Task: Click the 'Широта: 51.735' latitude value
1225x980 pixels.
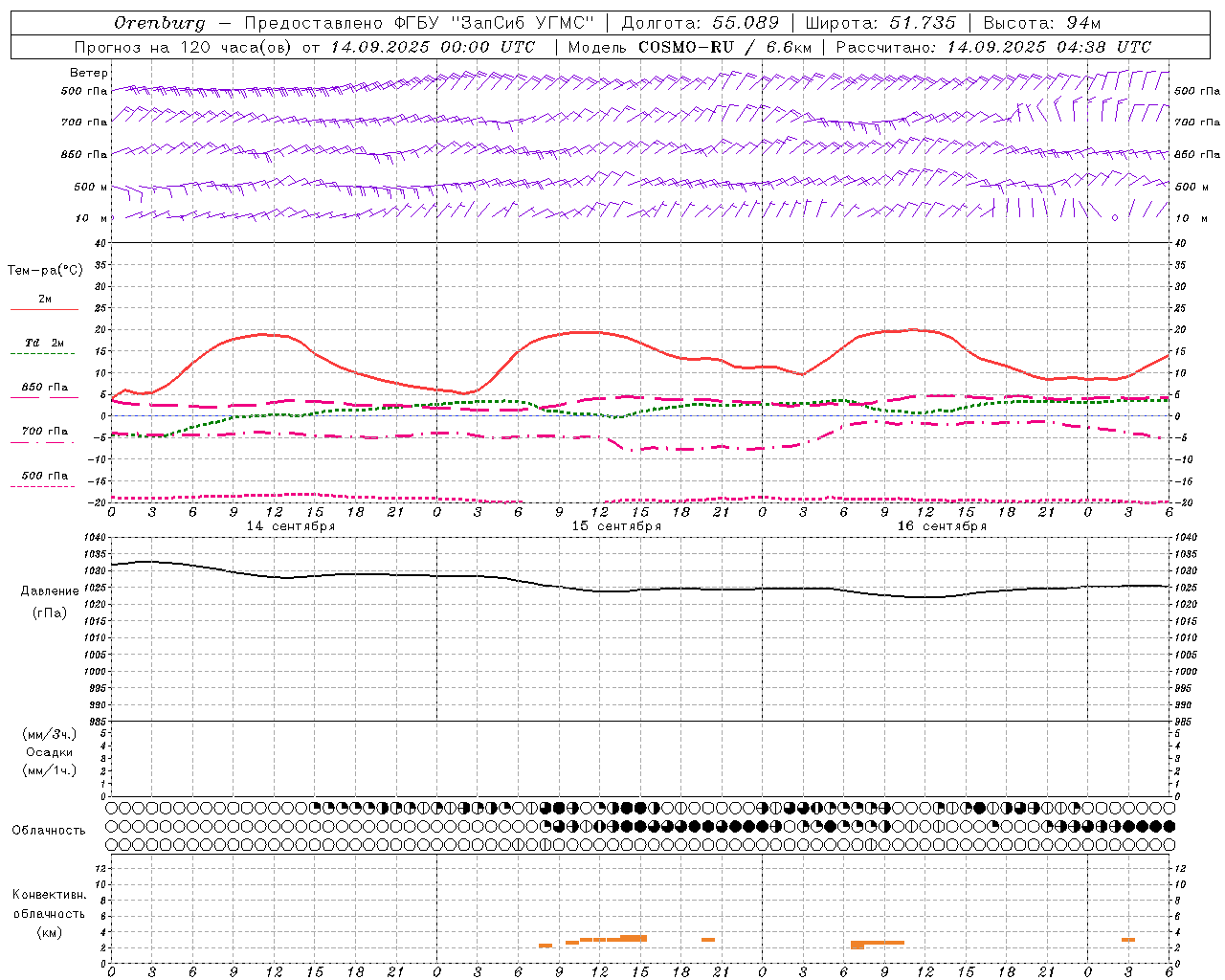Action: click(x=880, y=23)
